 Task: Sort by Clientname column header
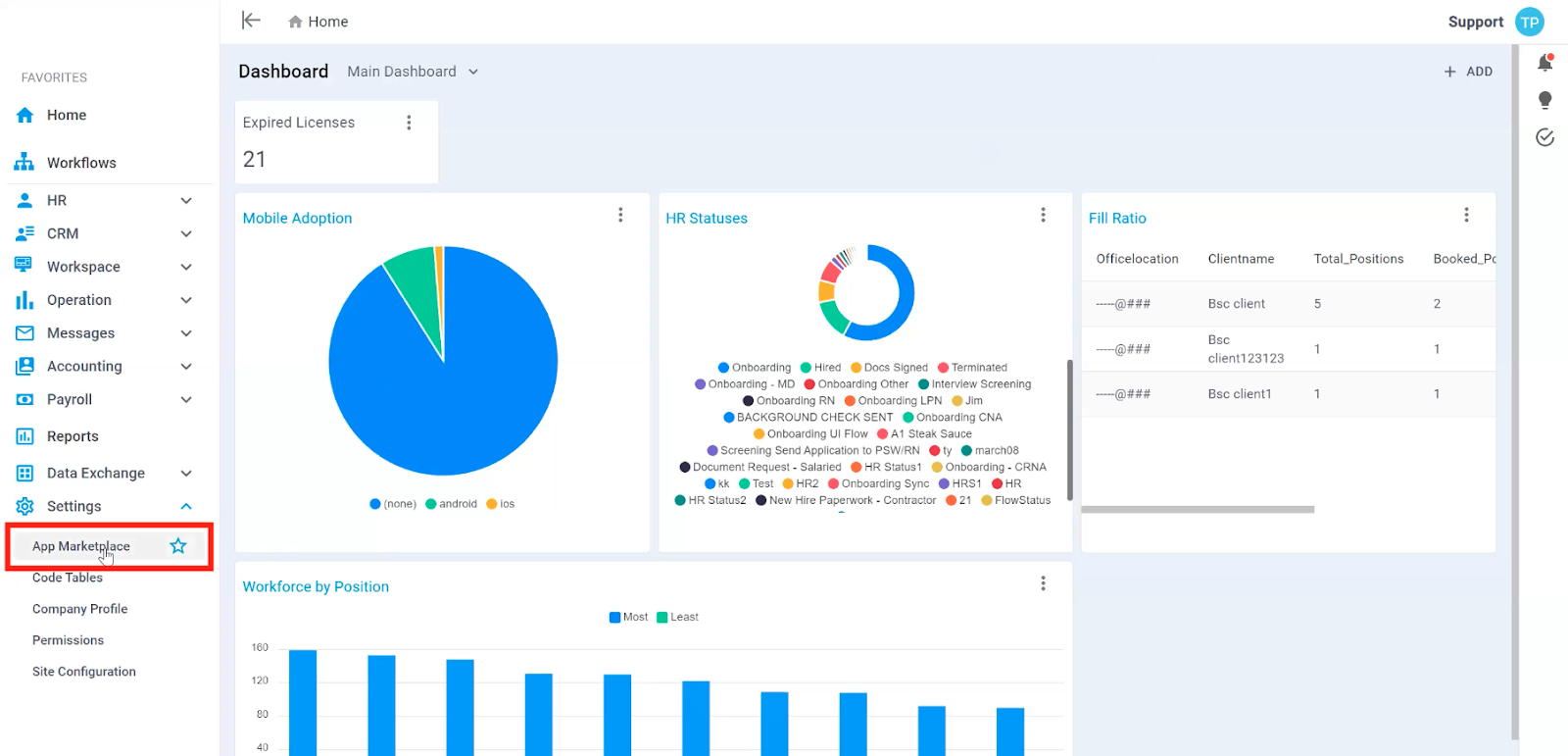click(1241, 259)
